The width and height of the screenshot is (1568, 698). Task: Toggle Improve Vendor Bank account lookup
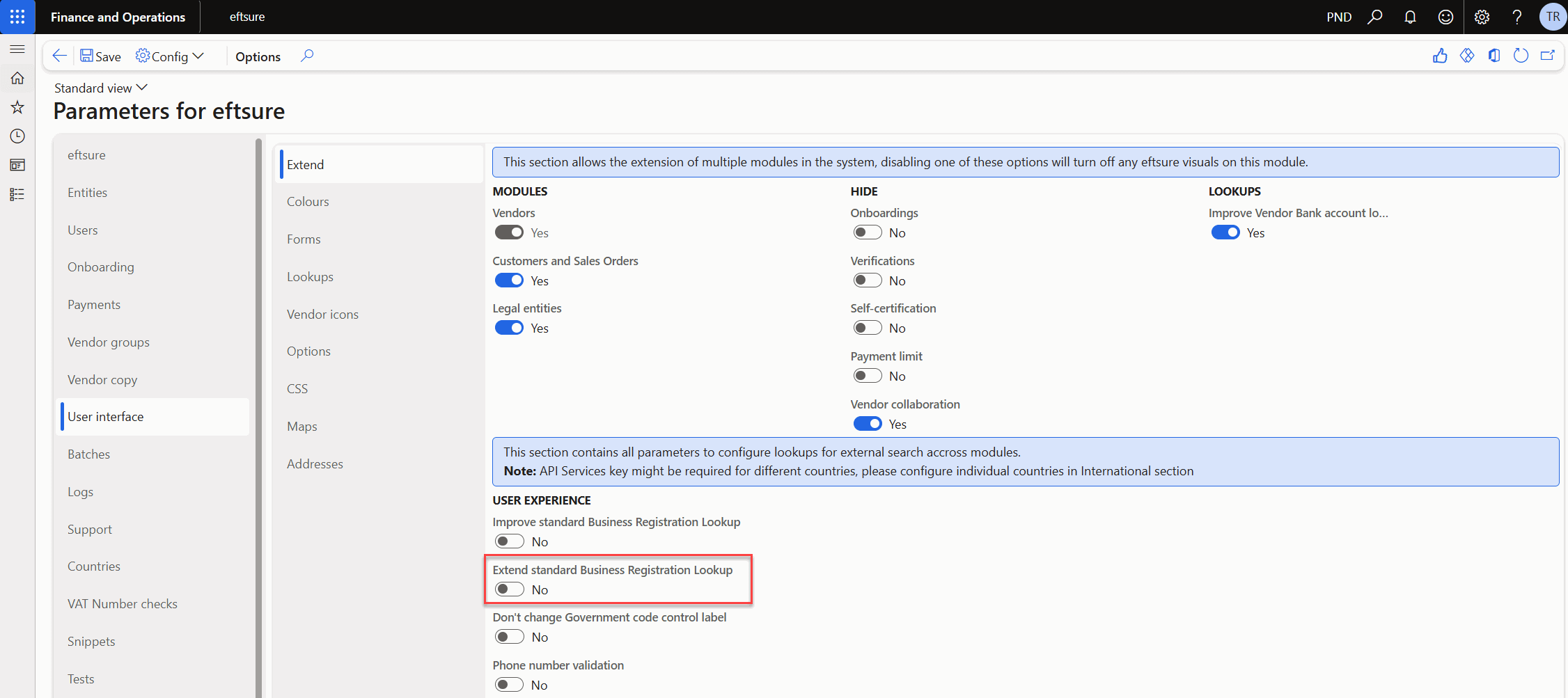point(1225,232)
